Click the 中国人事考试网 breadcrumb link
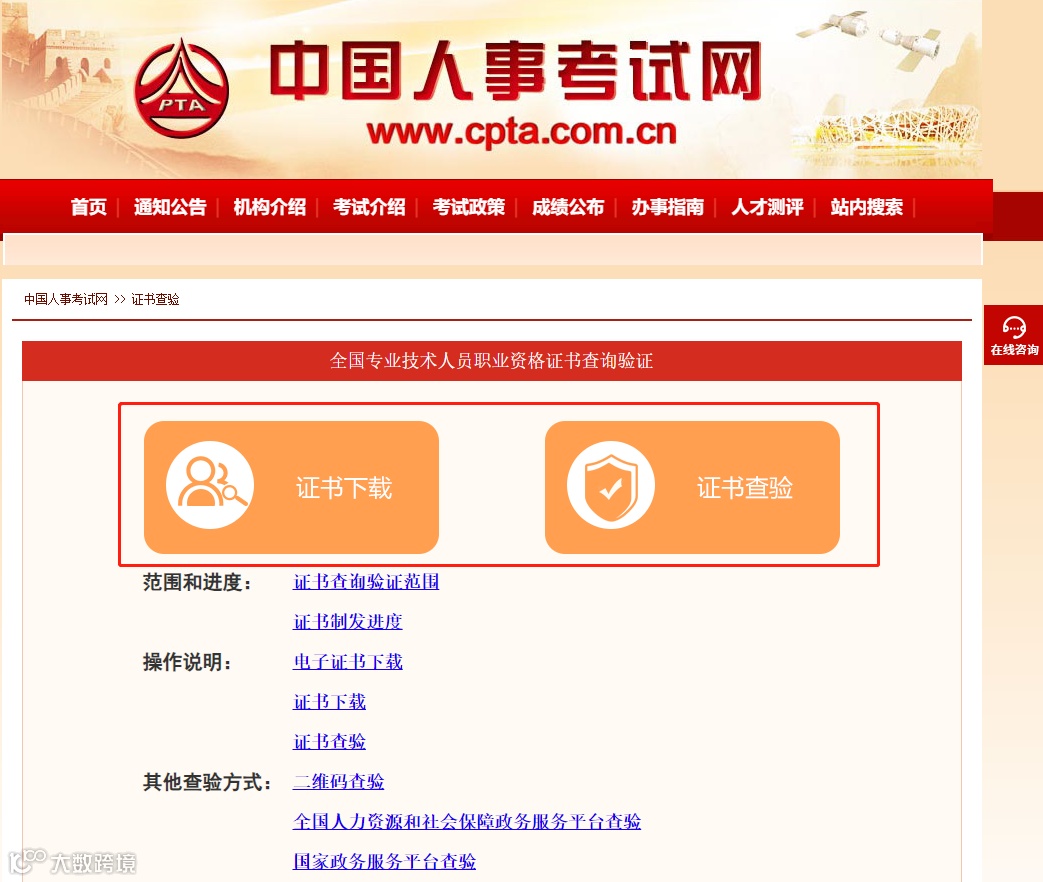Image resolution: width=1043 pixels, height=882 pixels. pos(66,299)
